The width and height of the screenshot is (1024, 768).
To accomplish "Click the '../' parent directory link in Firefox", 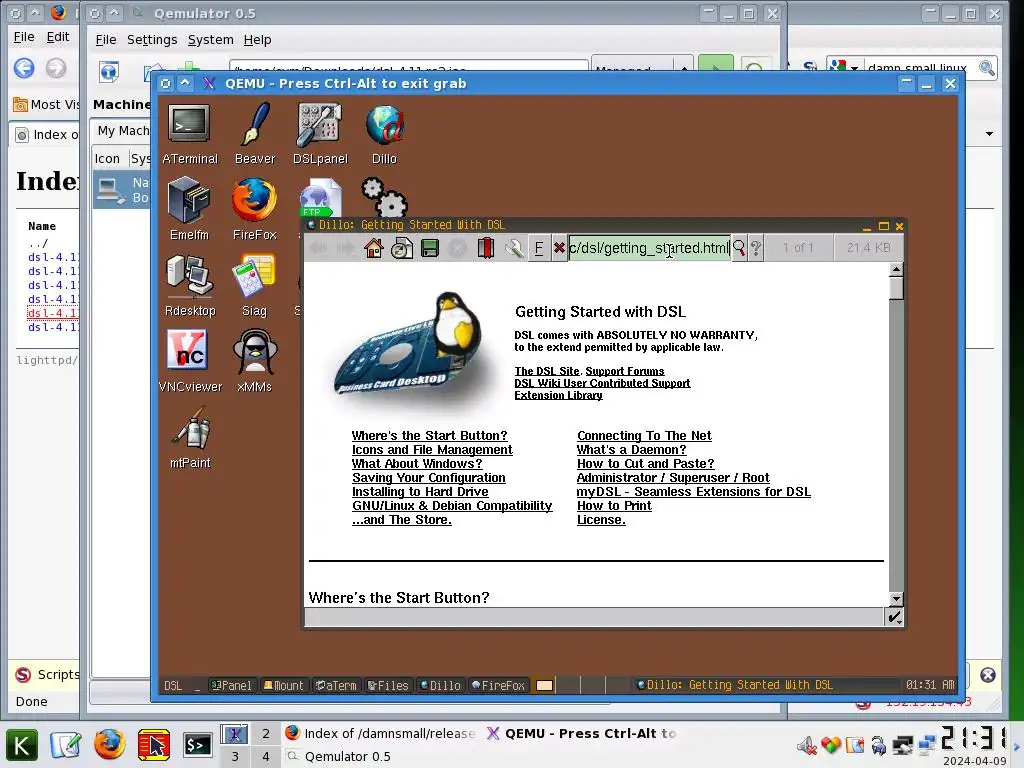I will point(37,243).
